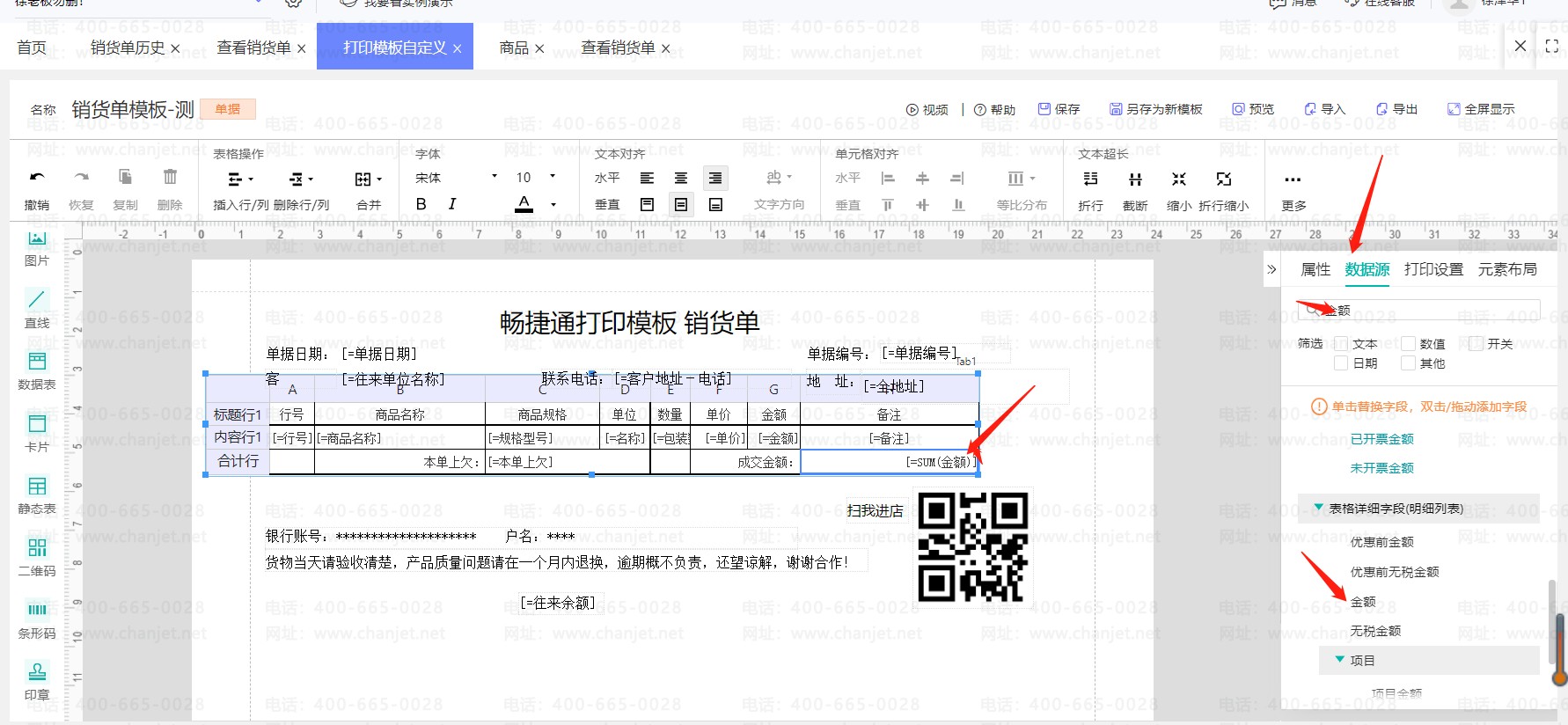Click the 保存 save button

click(x=1059, y=109)
